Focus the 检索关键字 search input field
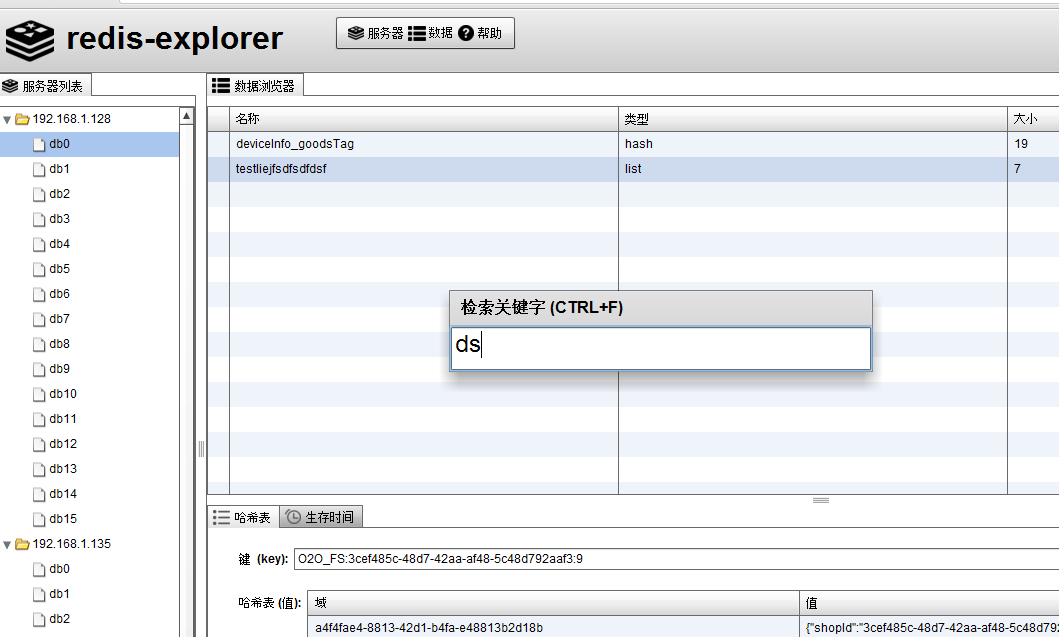The width and height of the screenshot is (1059, 637). 661,349
